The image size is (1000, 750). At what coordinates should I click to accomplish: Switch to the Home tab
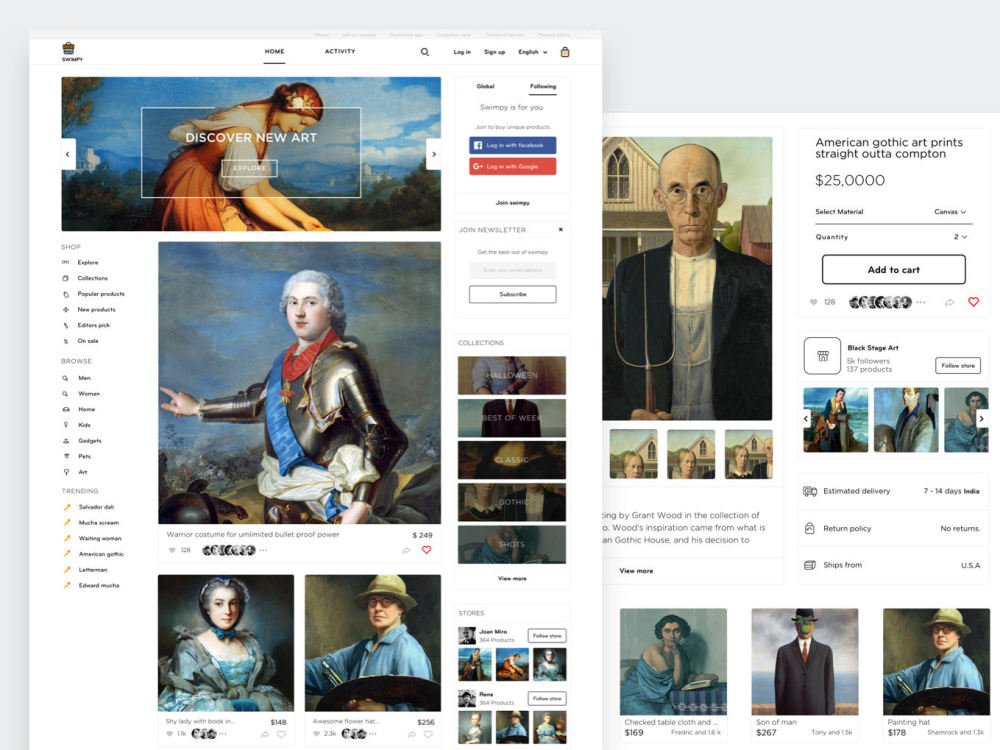point(275,52)
